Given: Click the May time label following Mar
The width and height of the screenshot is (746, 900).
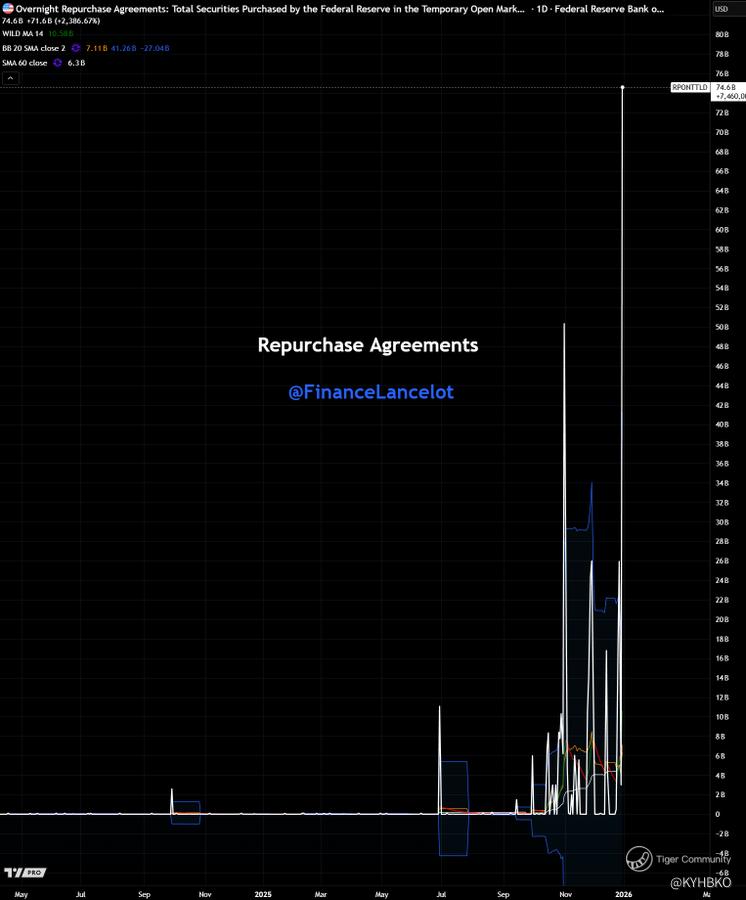Looking at the screenshot, I should click(x=382, y=894).
